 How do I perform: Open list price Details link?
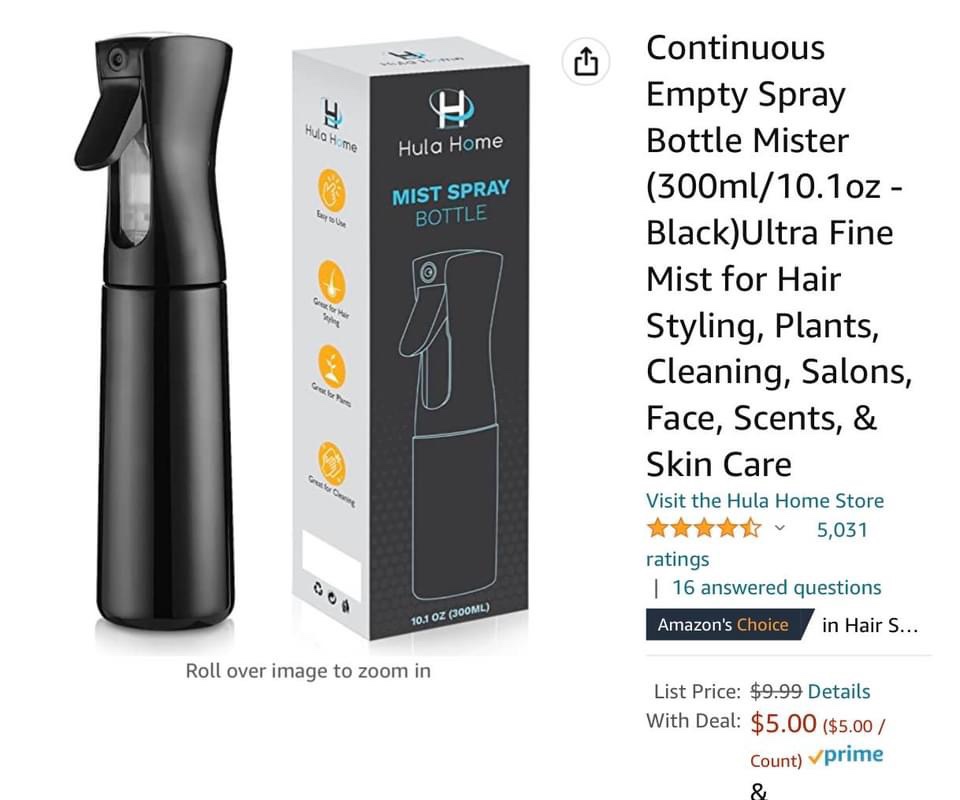point(839,692)
